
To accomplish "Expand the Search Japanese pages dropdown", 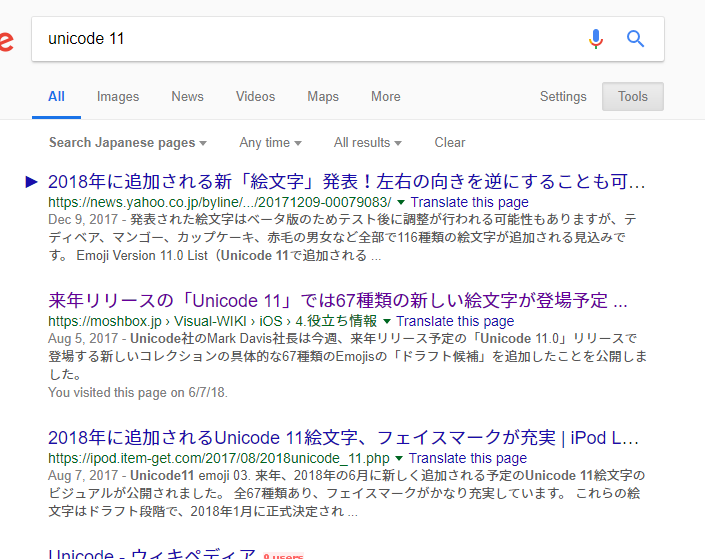I will 128,143.
